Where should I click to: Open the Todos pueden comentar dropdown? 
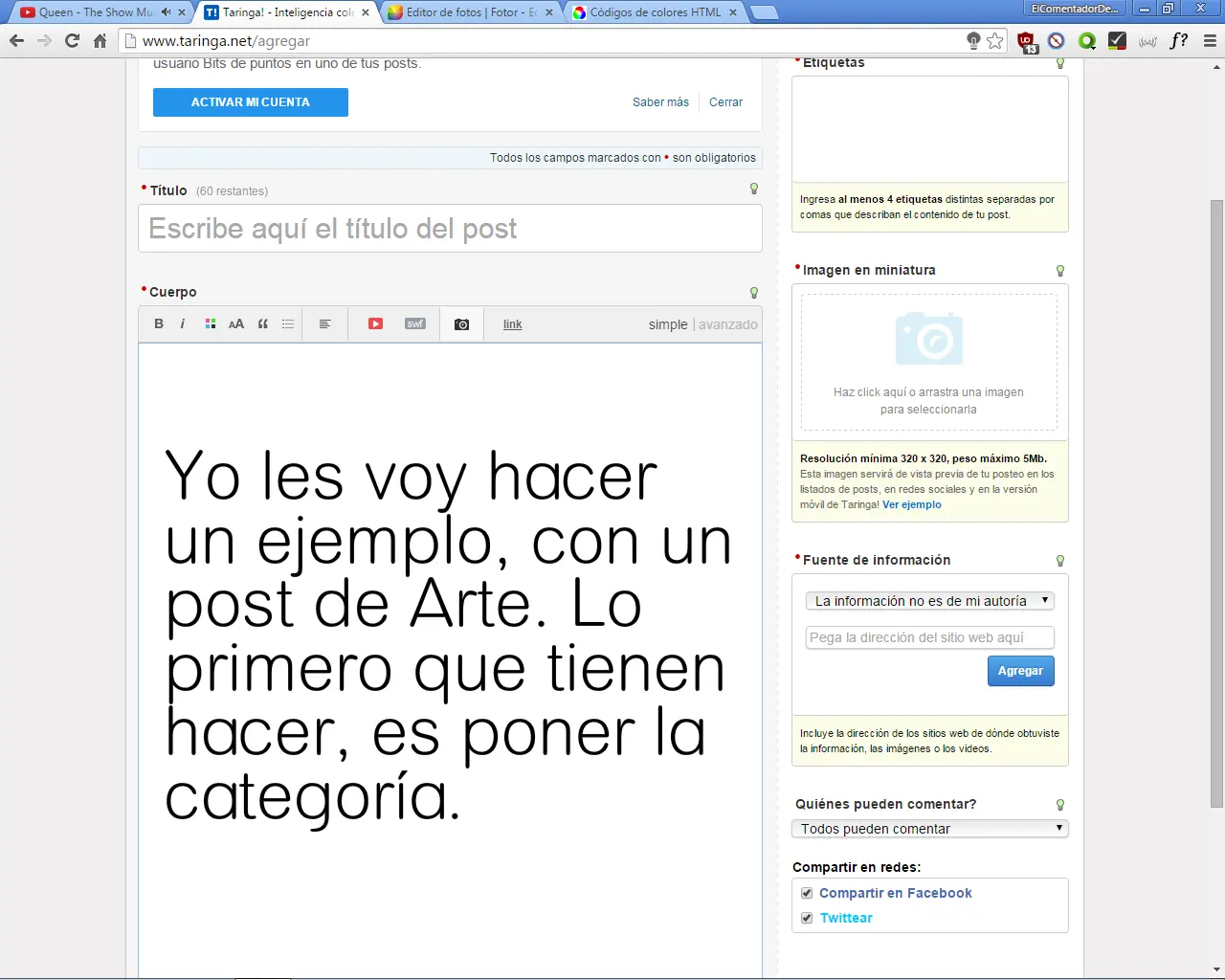pyautogui.click(x=930, y=829)
